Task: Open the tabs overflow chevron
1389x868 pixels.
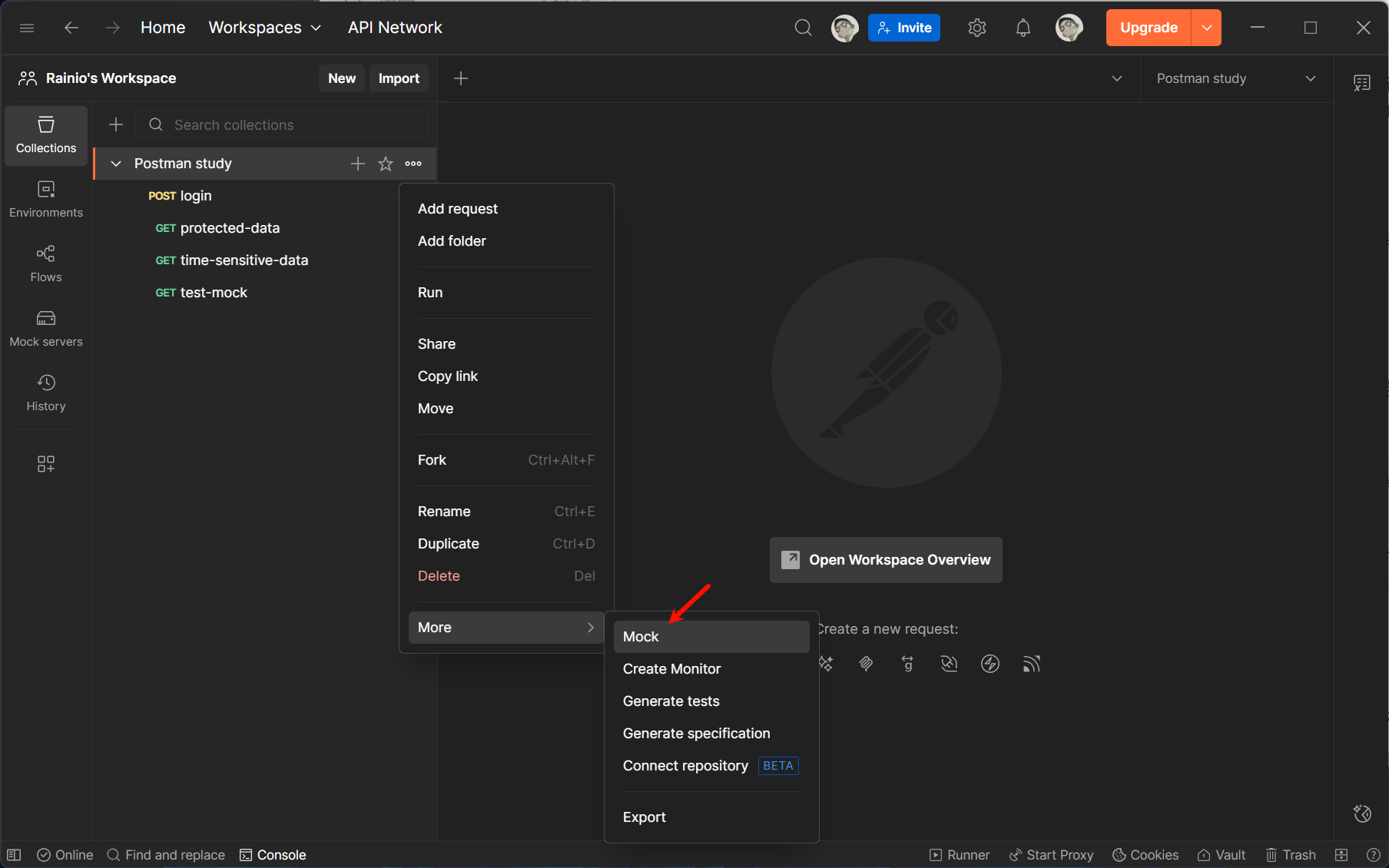Action: pyautogui.click(x=1117, y=78)
